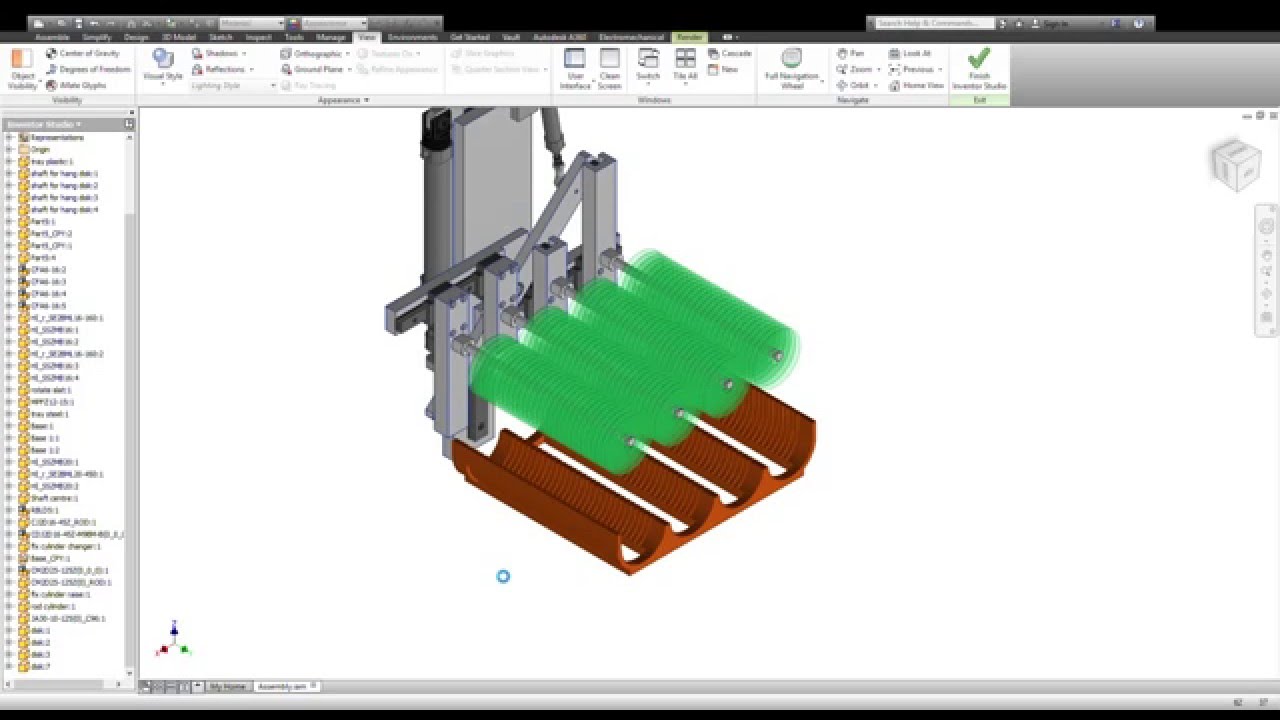
Task: Toggle iMate Glyphs display
Action: point(76,85)
